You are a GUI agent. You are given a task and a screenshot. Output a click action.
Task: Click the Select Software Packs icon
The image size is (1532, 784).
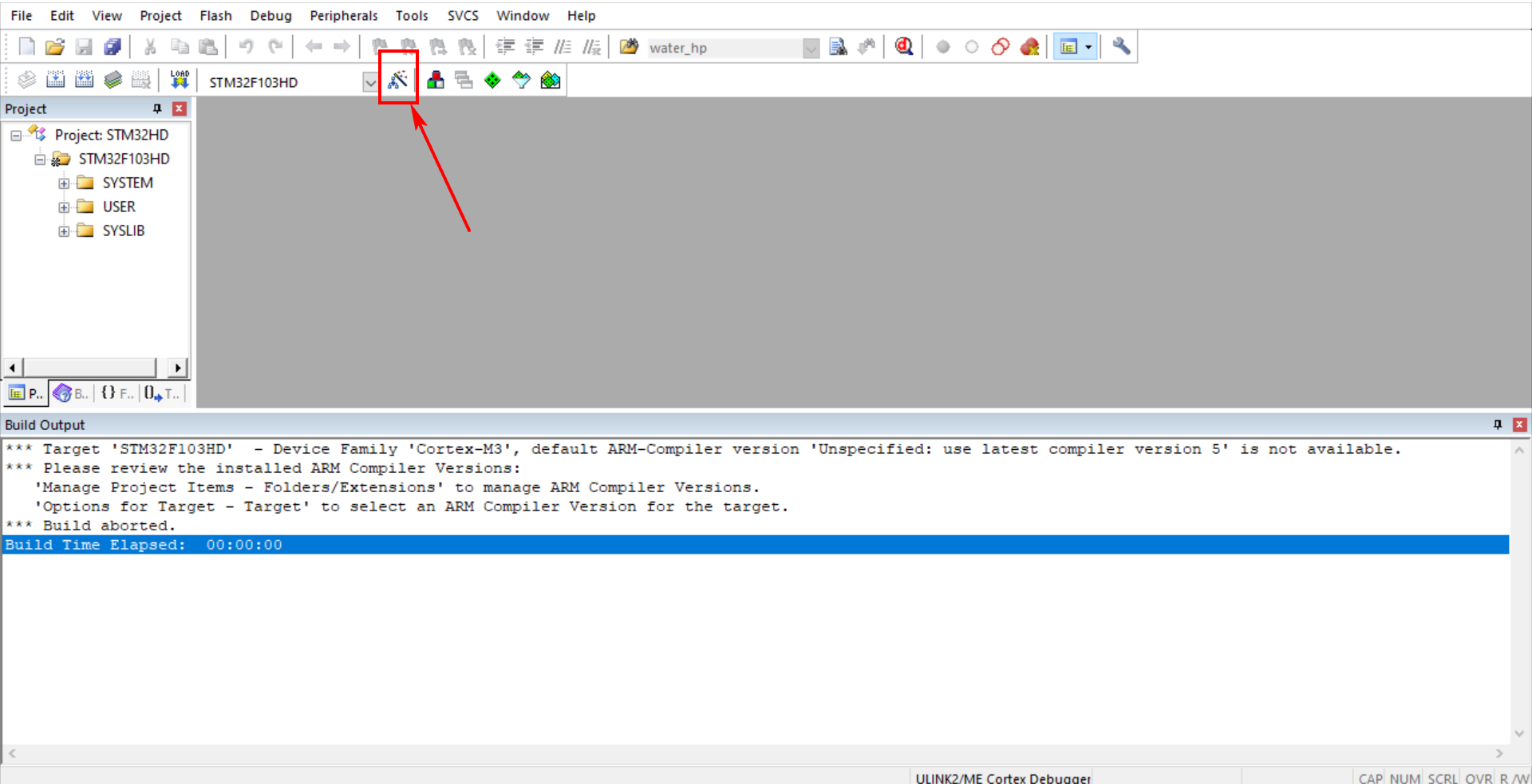tap(521, 80)
